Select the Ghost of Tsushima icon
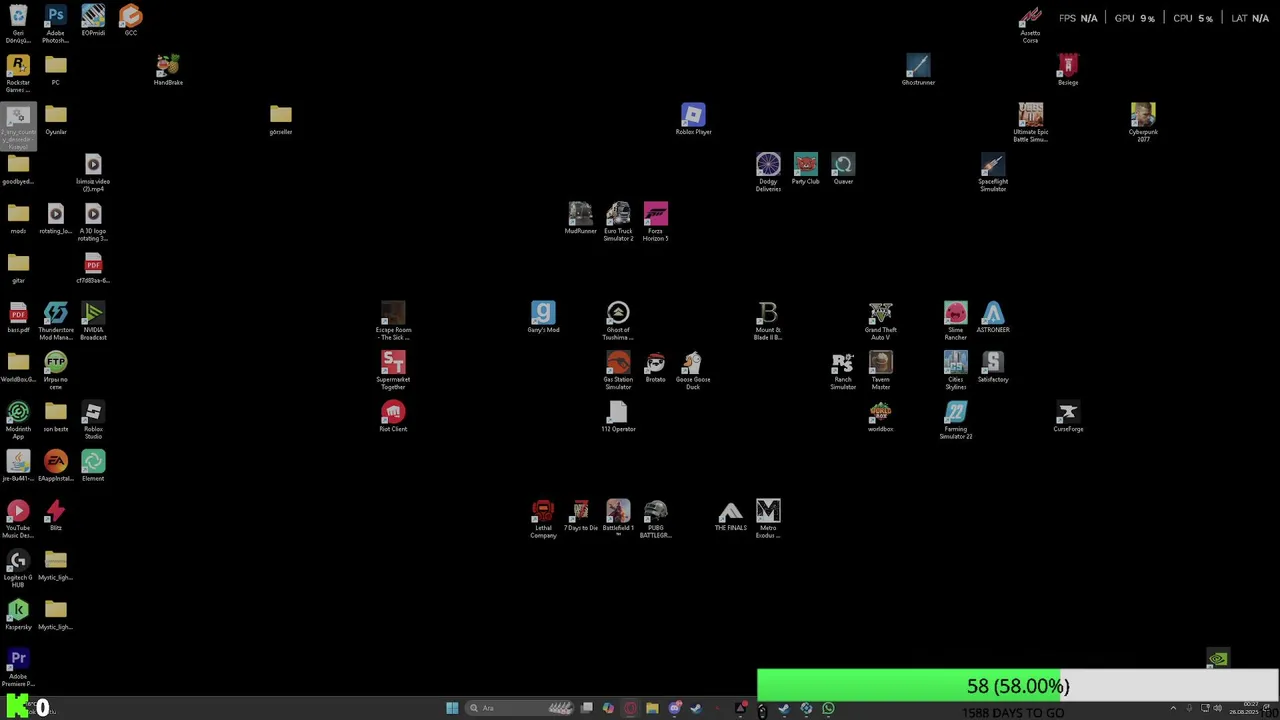This screenshot has height=720, width=1280. [618, 321]
